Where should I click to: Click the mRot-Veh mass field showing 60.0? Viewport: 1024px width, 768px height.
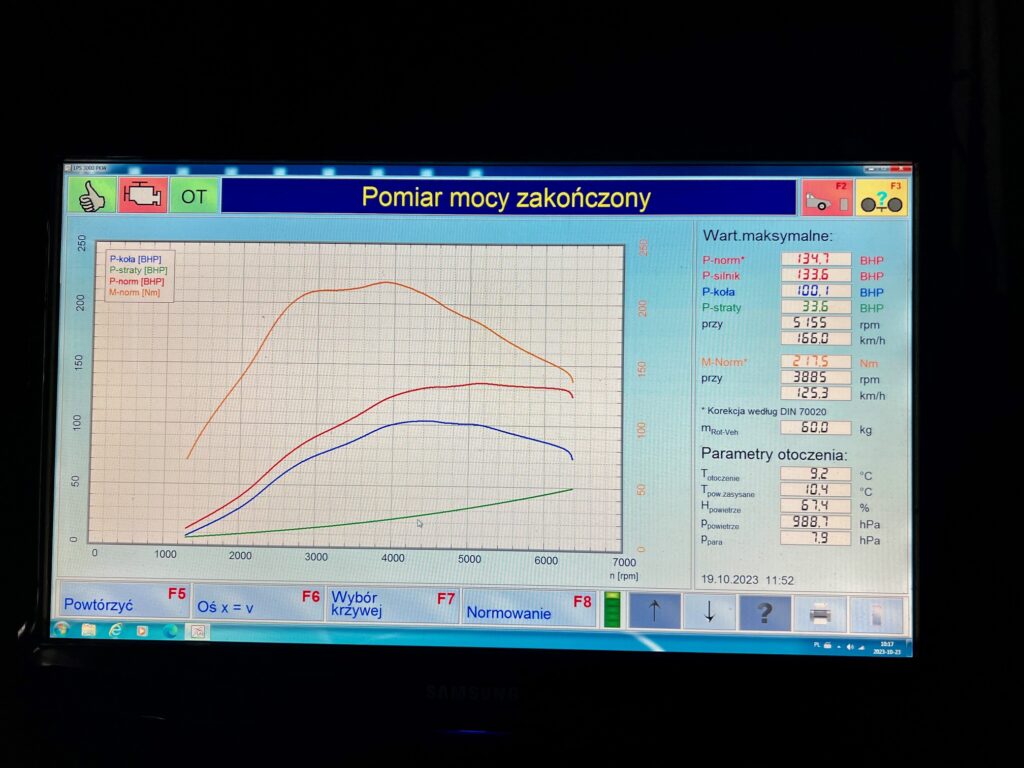[816, 428]
